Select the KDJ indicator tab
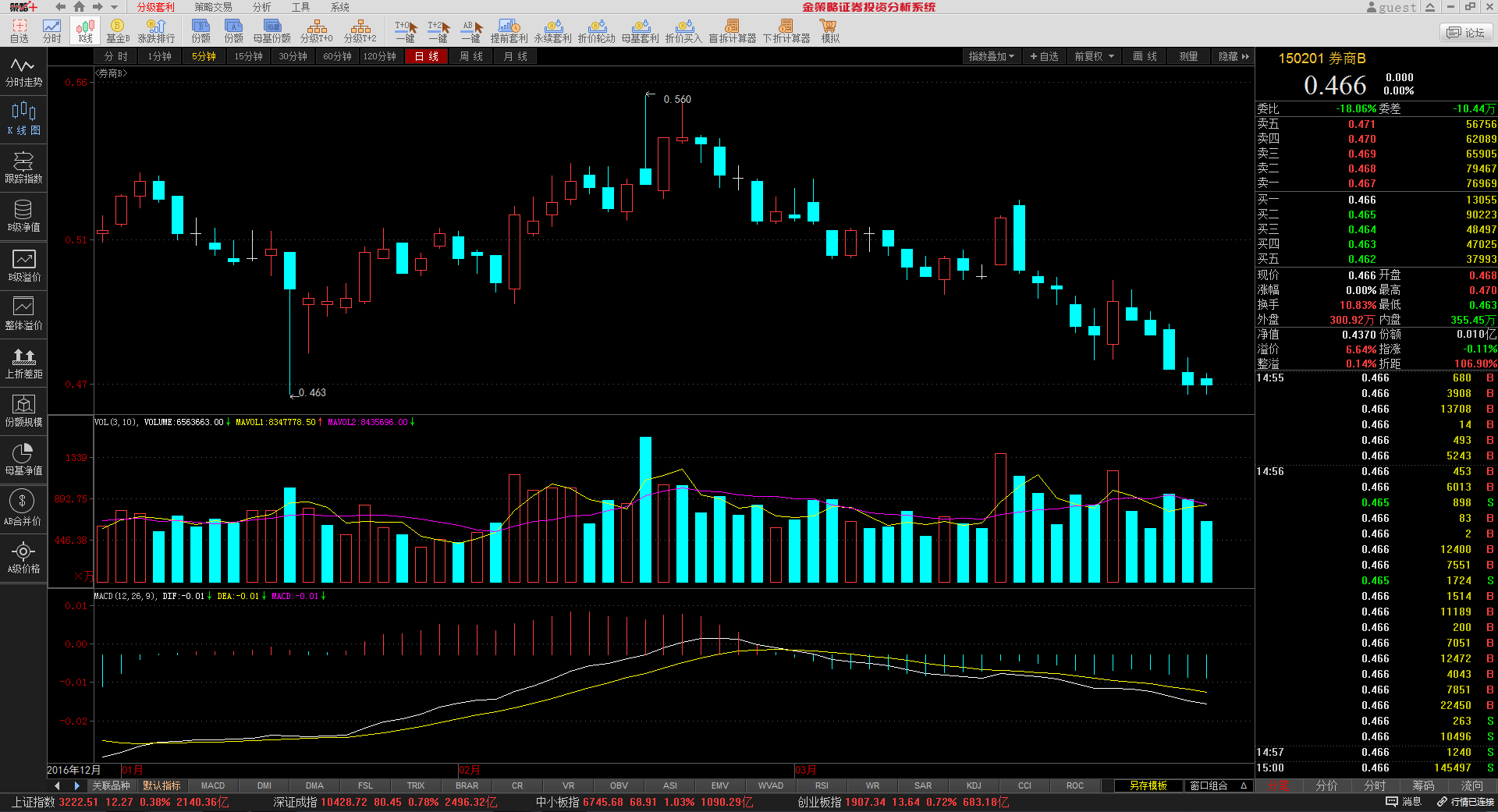Viewport: 1498px width, 812px height. [x=974, y=785]
